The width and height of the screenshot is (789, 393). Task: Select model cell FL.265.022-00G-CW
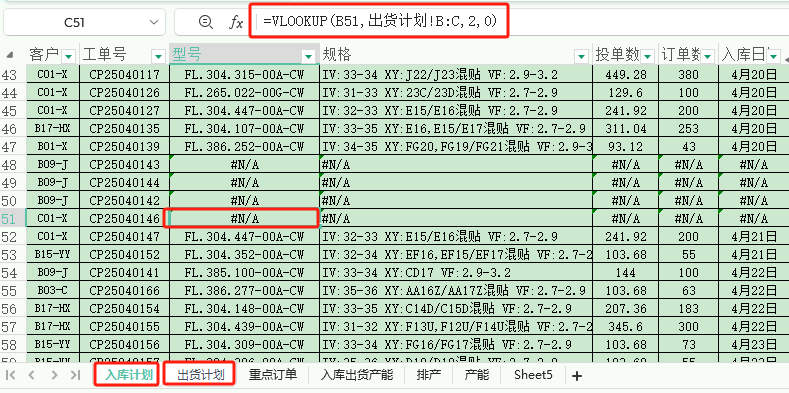tap(245, 93)
